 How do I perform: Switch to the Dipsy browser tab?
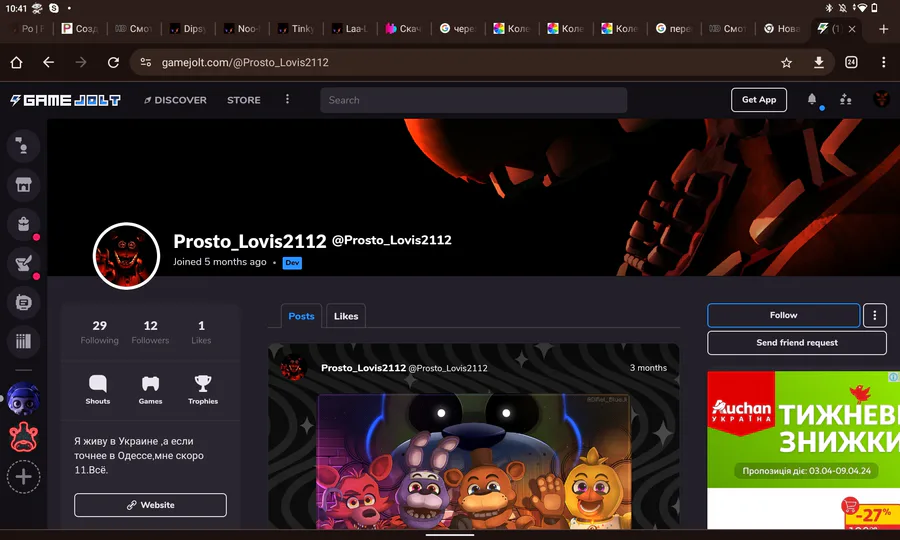click(x=188, y=29)
